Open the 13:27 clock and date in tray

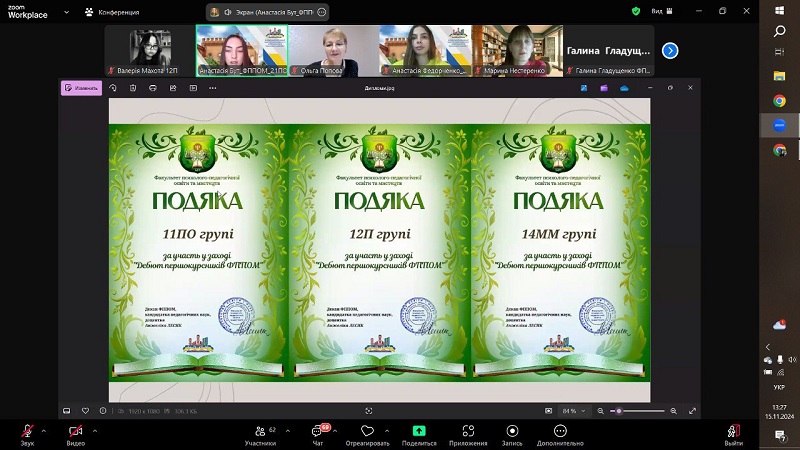click(779, 412)
